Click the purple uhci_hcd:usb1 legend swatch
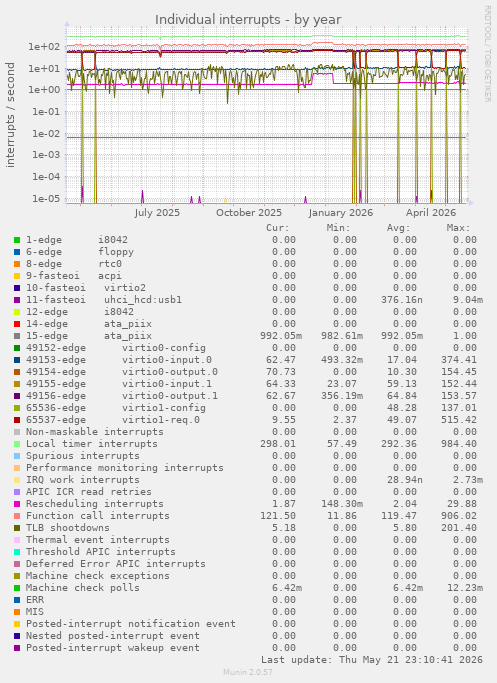 [x=17, y=300]
